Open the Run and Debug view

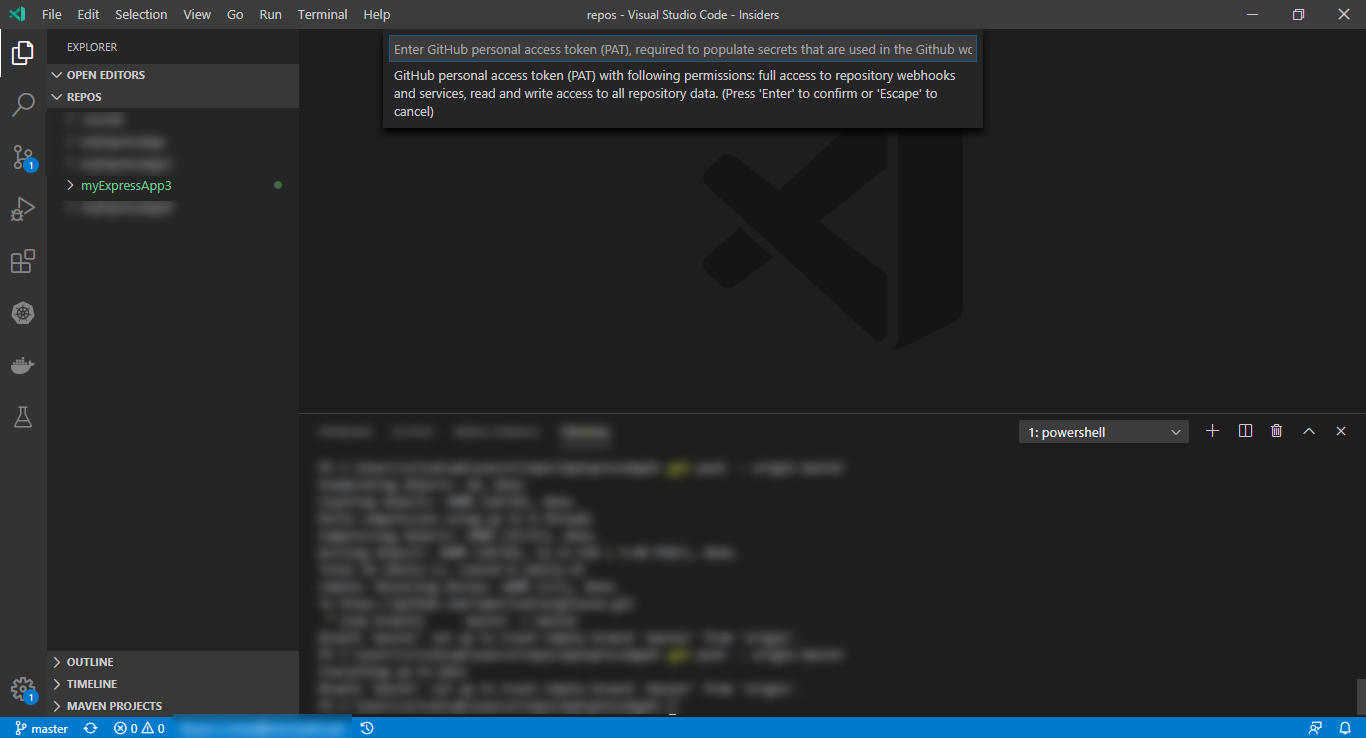[23, 209]
